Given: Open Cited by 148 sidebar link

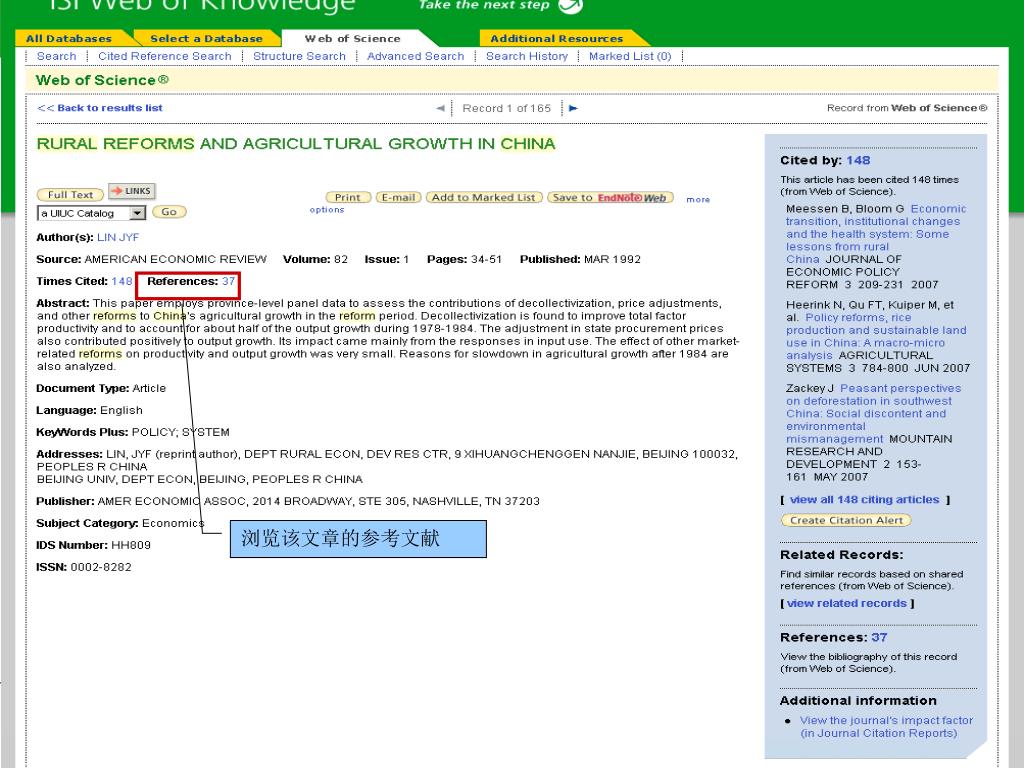Looking at the screenshot, I should [x=858, y=161].
